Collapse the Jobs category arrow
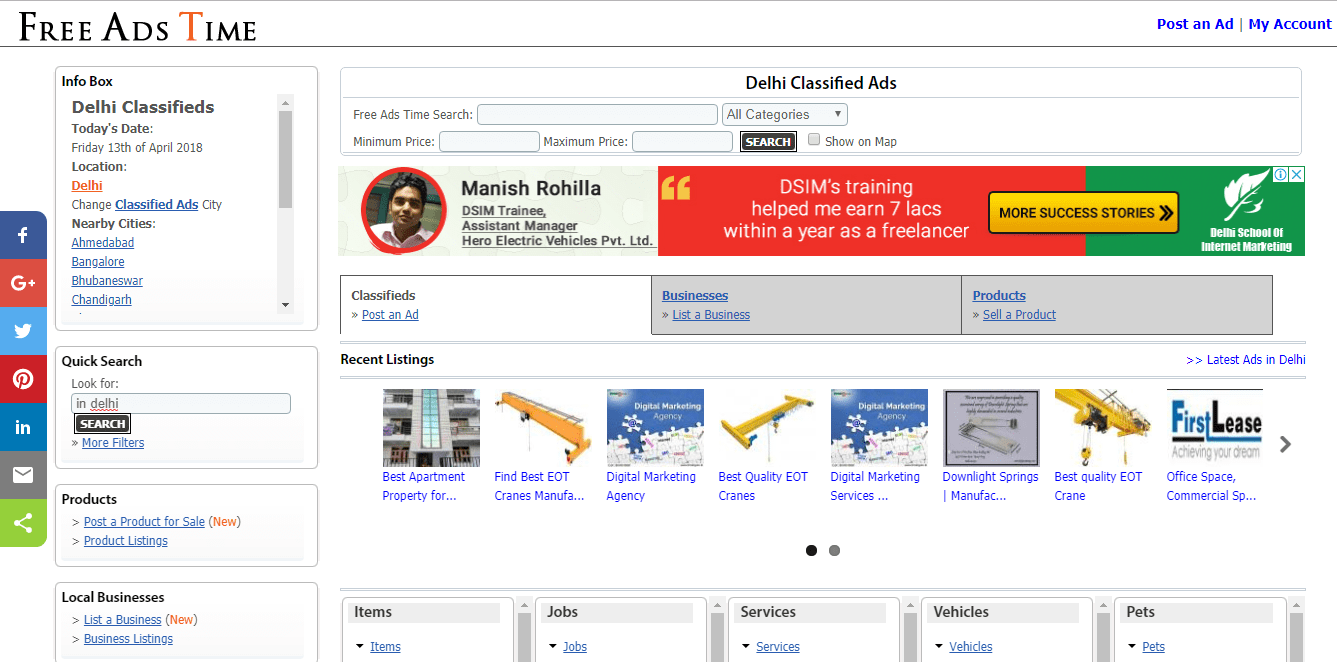 pos(553,646)
